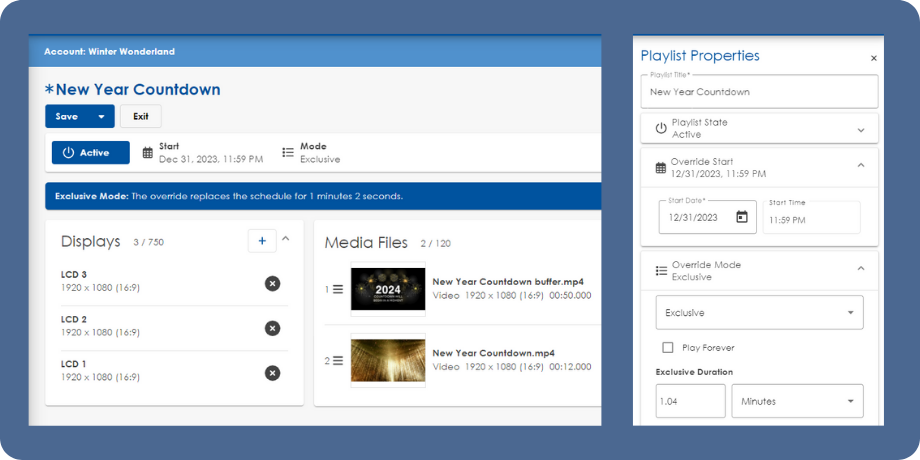Collapse the Override Mode section
The height and width of the screenshot is (460, 920).
[x=860, y=269]
